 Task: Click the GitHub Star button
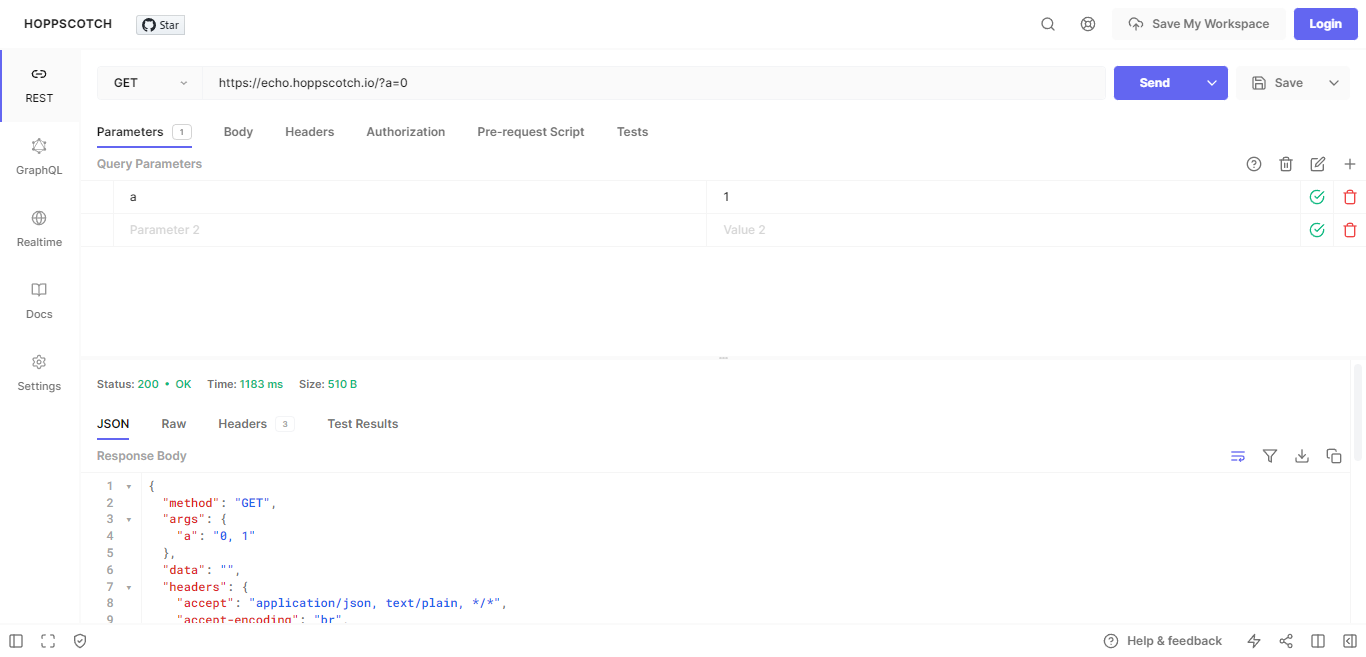point(160,25)
